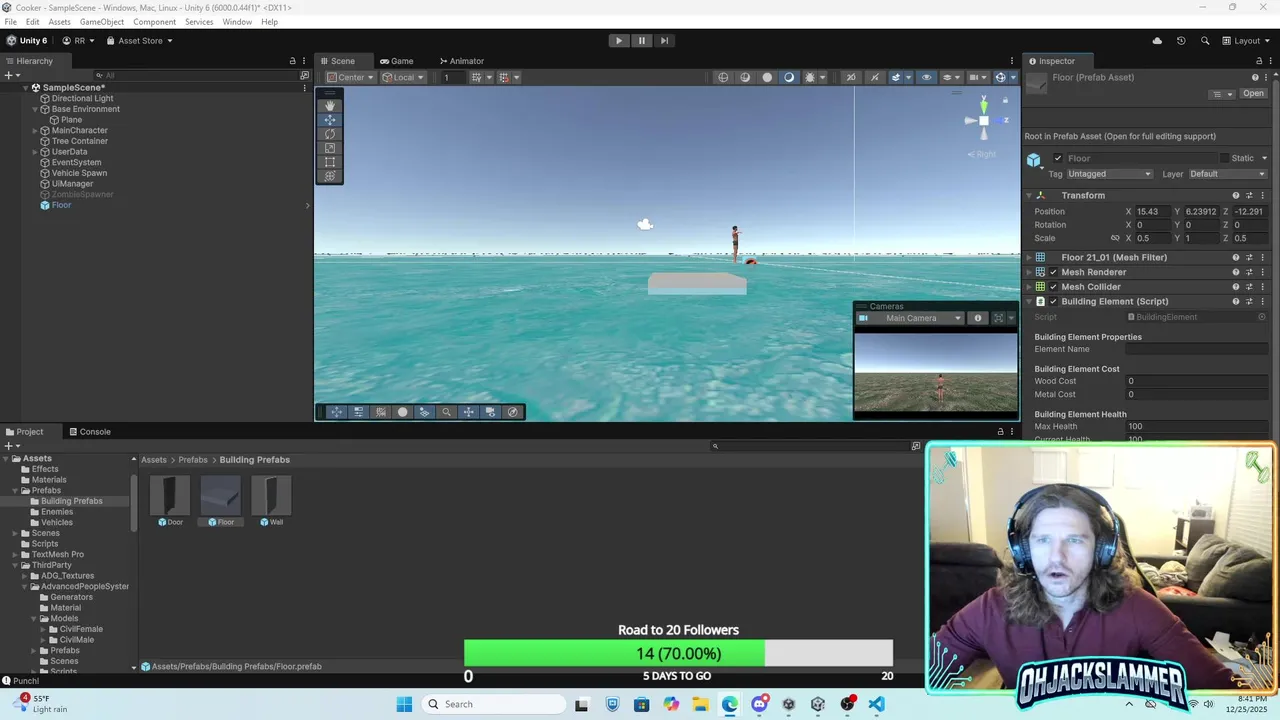Screen dimensions: 1280x720
Task: Select the Rect tool
Action: pyautogui.click(x=330, y=162)
